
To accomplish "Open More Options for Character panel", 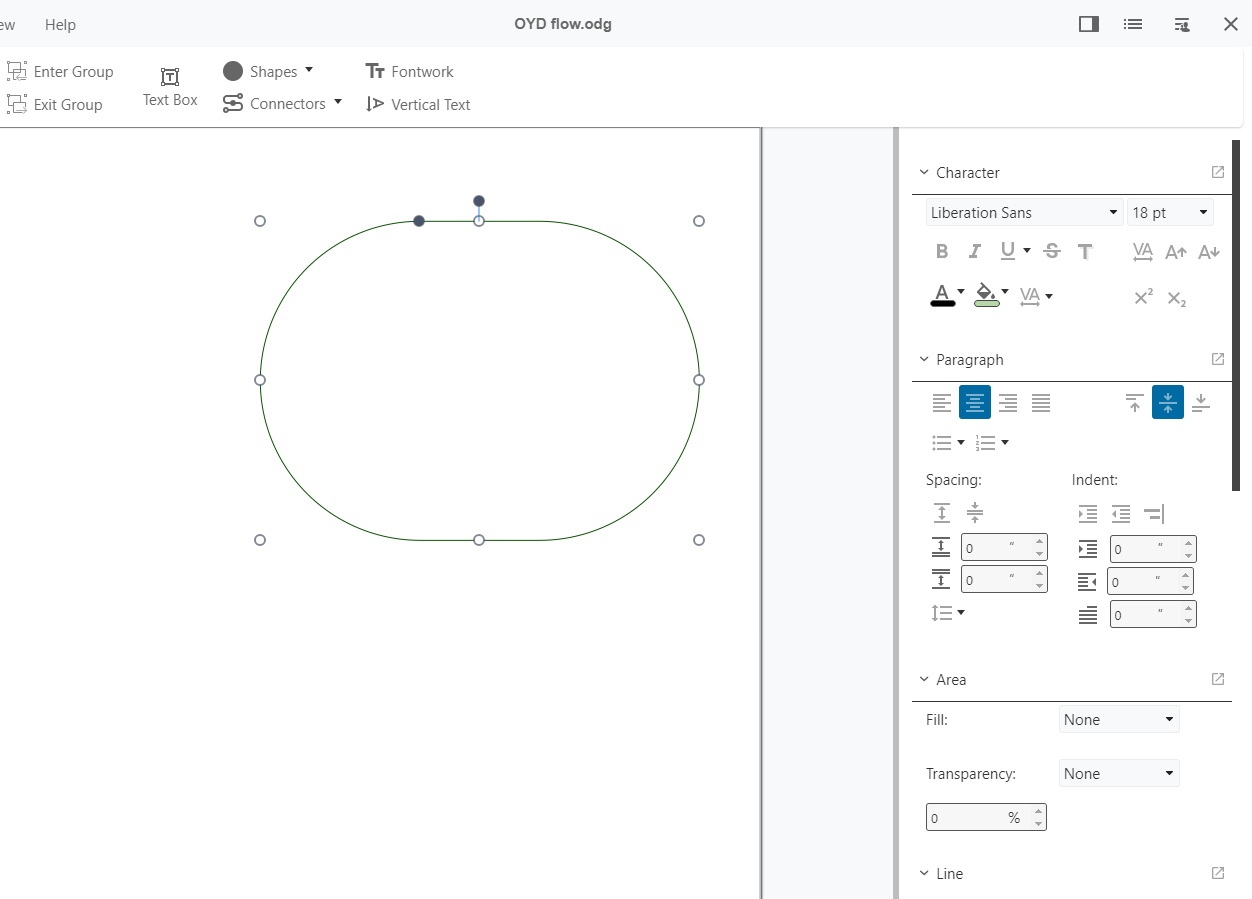I will 1218,172.
